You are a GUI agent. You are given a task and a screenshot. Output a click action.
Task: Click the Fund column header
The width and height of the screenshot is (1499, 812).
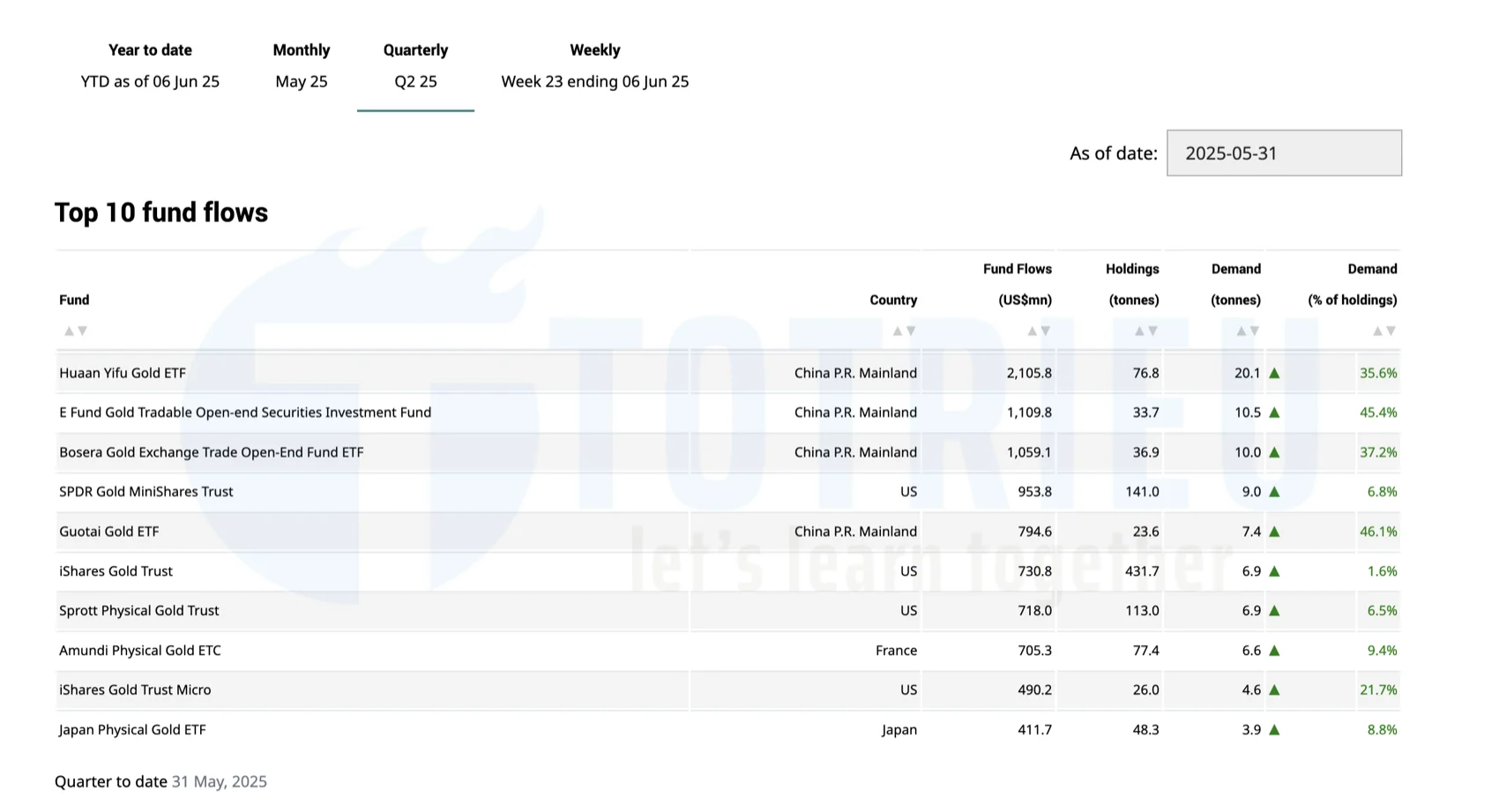[74, 300]
